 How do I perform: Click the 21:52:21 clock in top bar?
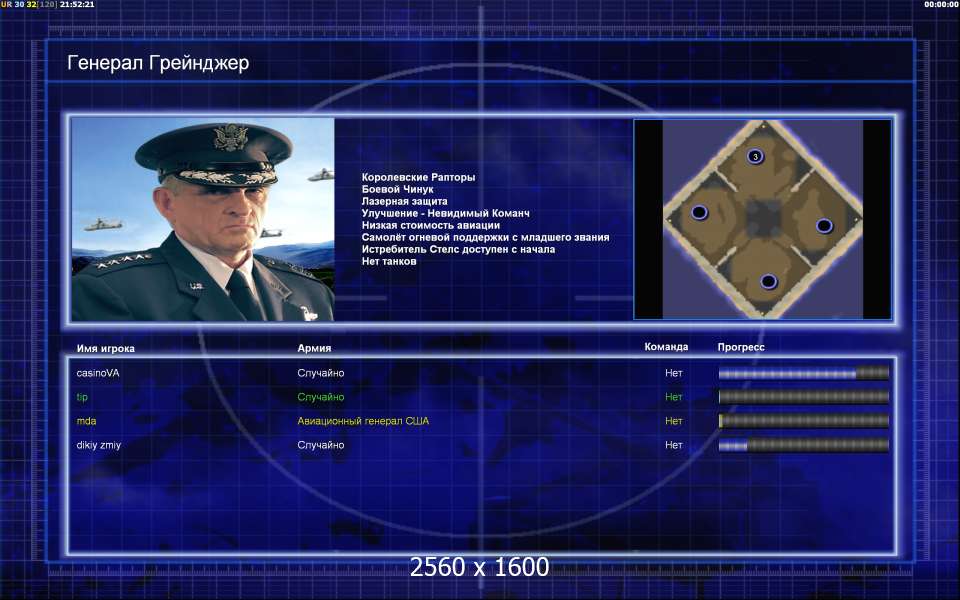point(77,4)
